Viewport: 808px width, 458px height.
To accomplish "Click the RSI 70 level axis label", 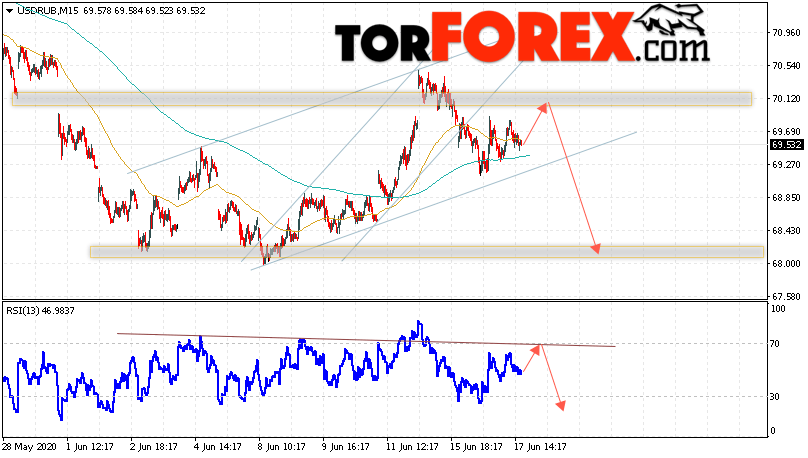I will click(774, 344).
